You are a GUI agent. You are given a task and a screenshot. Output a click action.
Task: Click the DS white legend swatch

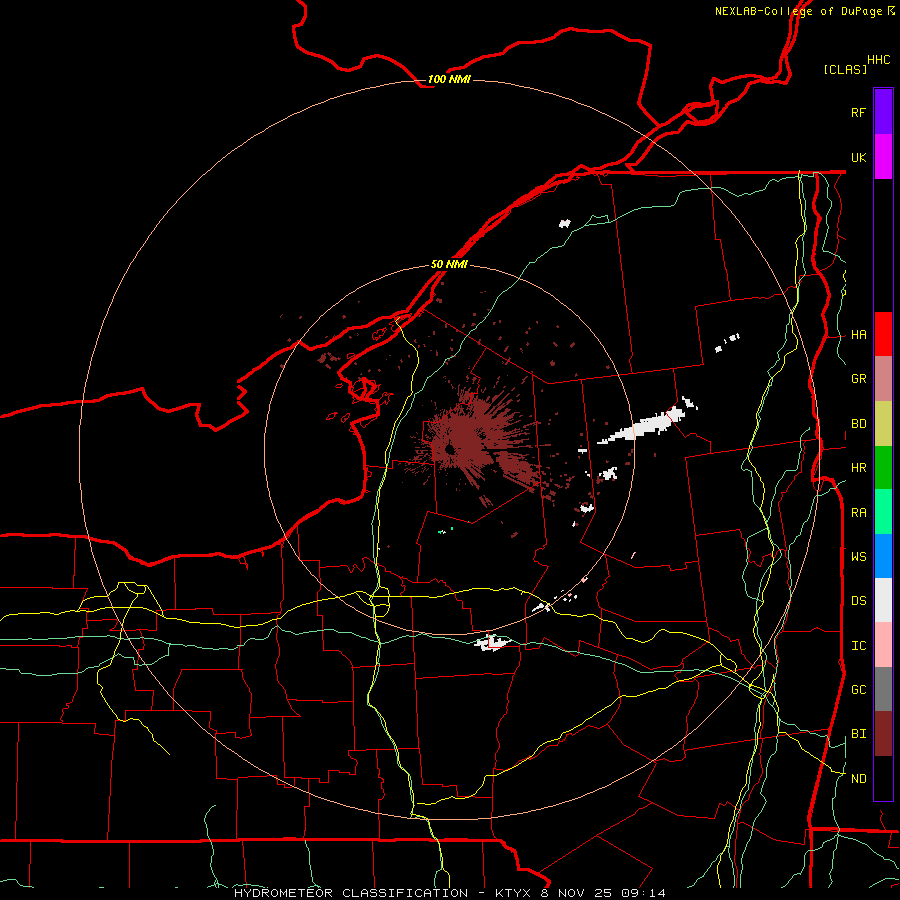coord(883,600)
